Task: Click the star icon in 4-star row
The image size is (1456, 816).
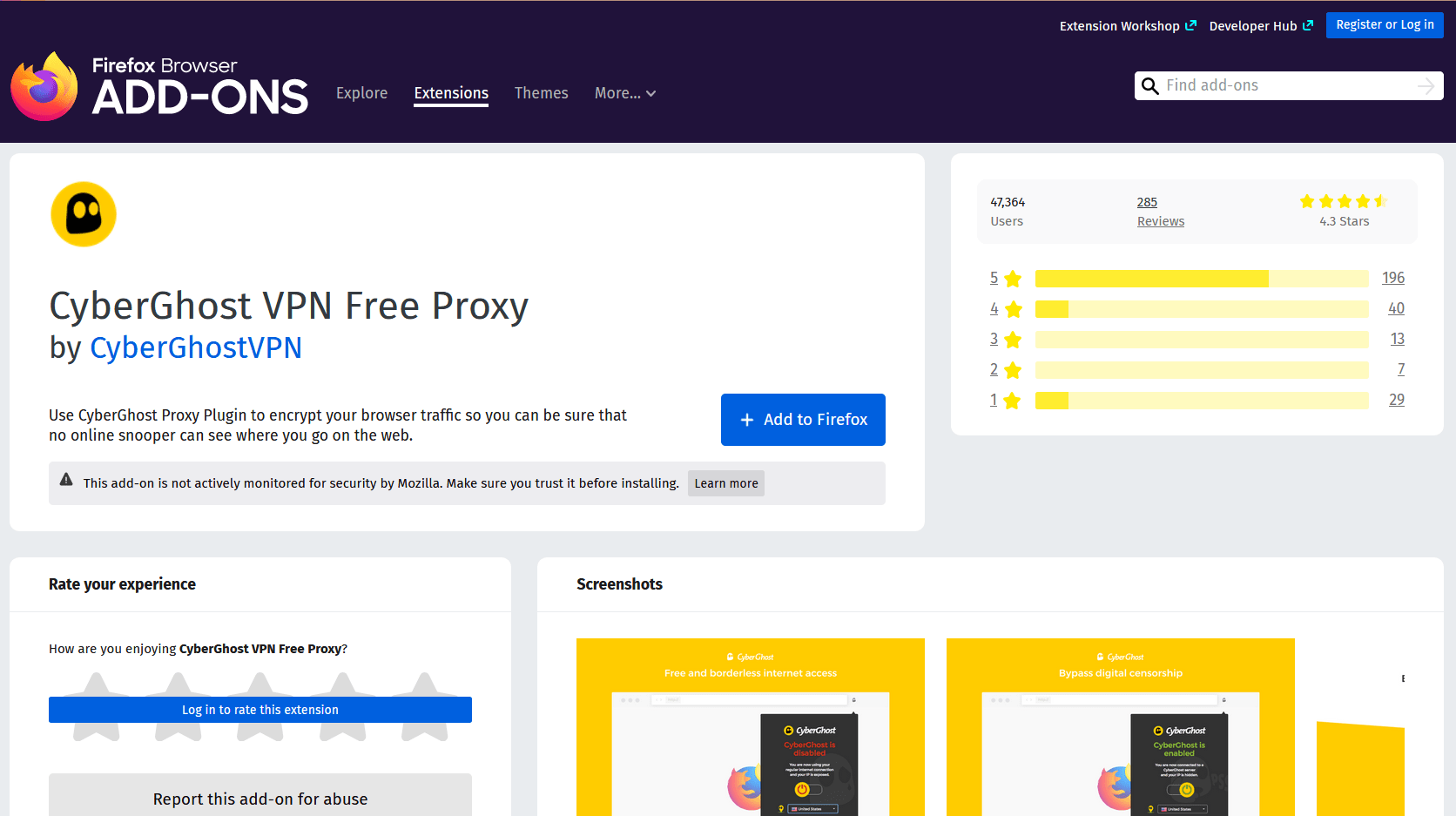Action: point(1013,309)
